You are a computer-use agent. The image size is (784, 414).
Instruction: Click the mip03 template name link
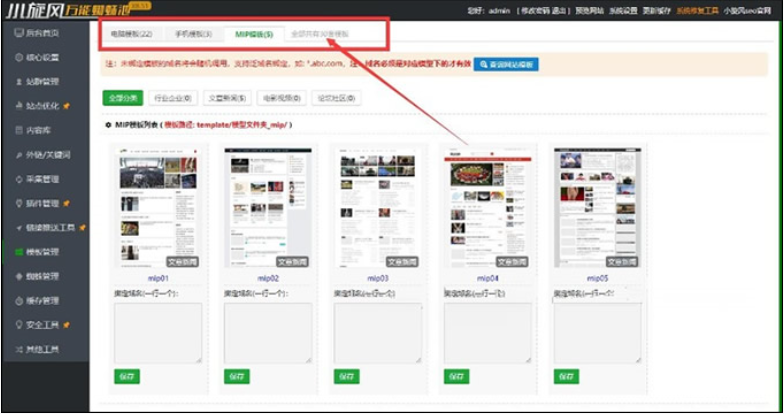[x=378, y=278]
